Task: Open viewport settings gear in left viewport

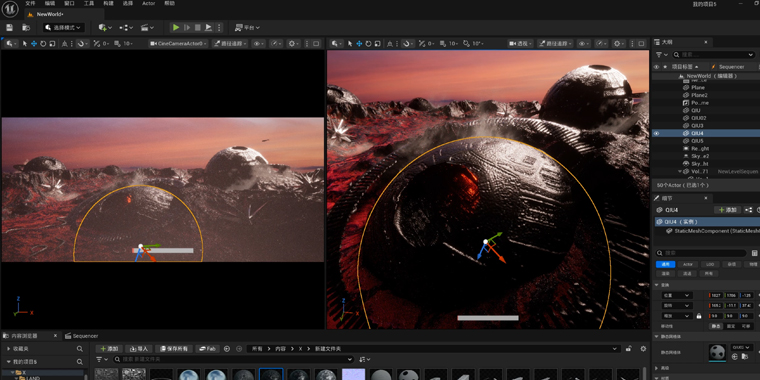Action: pos(293,44)
